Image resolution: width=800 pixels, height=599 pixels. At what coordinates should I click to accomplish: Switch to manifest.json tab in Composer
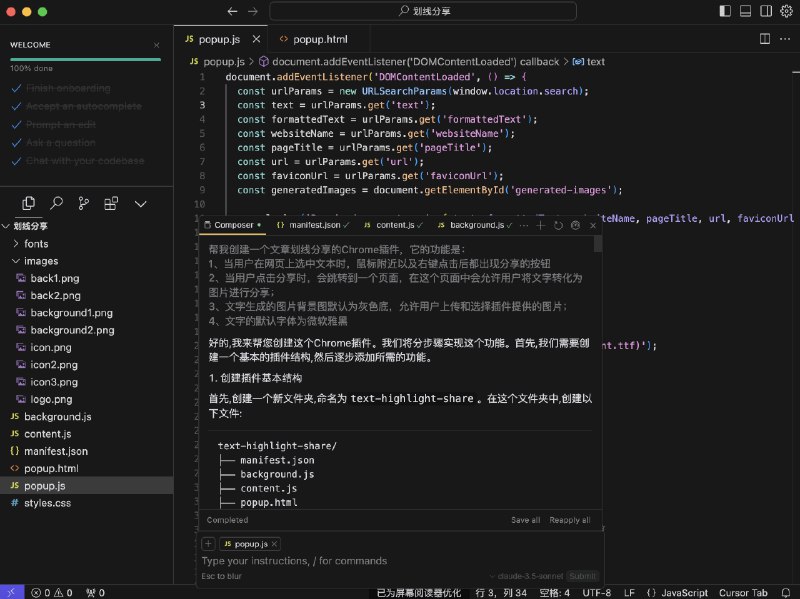click(313, 226)
